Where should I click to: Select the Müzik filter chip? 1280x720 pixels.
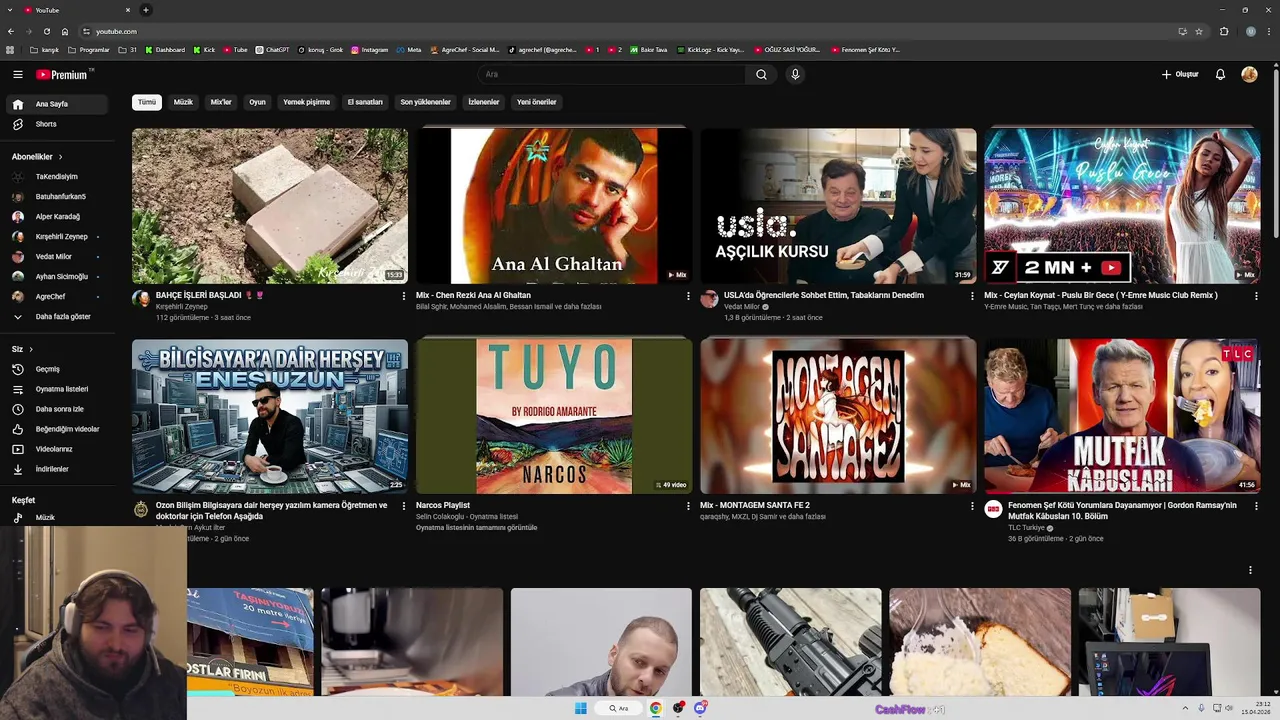pos(183,102)
